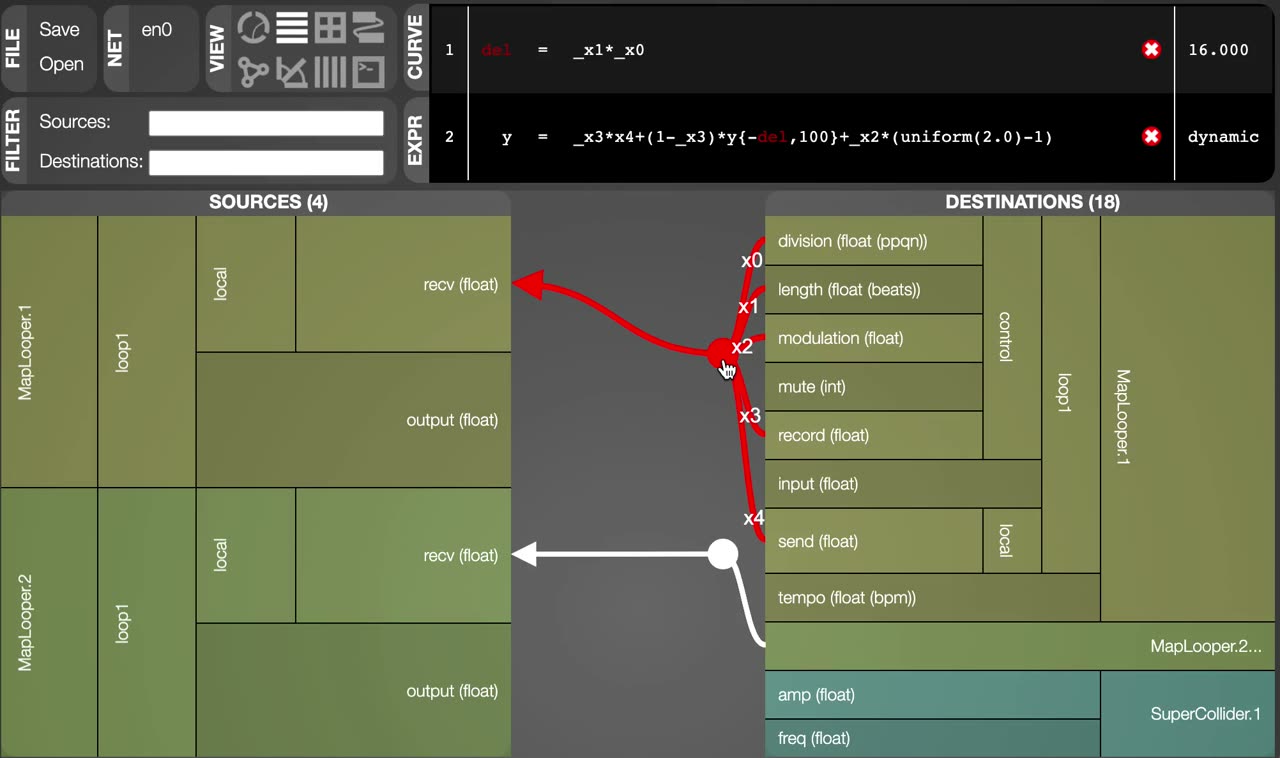Select the division (float (ppqn)) destination
Viewport: 1280px width, 758px height.
tap(874, 241)
